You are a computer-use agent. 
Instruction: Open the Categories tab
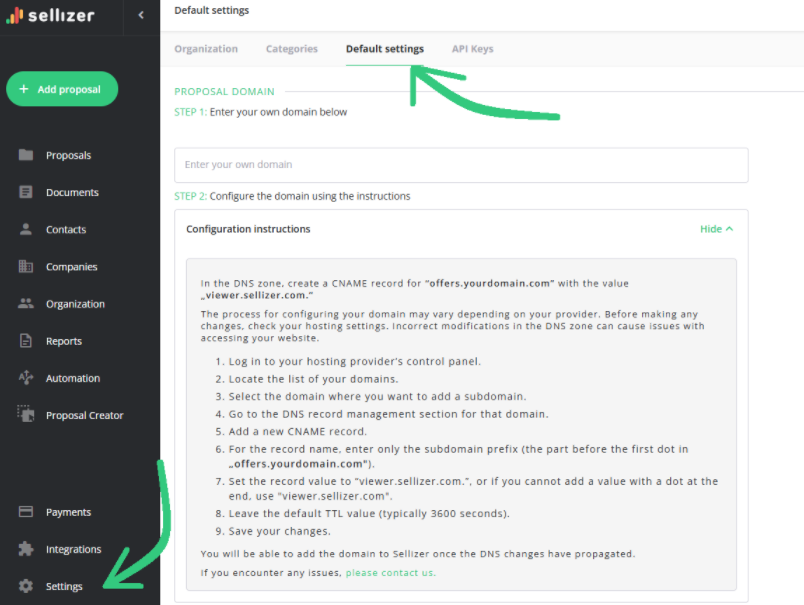(x=291, y=49)
